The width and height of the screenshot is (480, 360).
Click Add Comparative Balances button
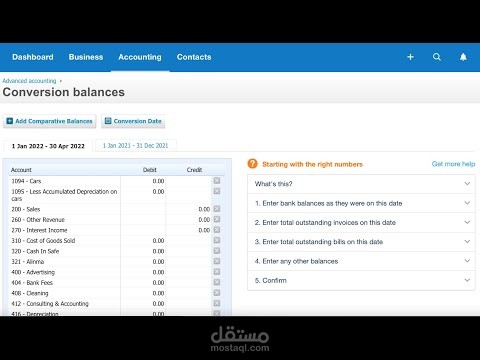tap(50, 121)
